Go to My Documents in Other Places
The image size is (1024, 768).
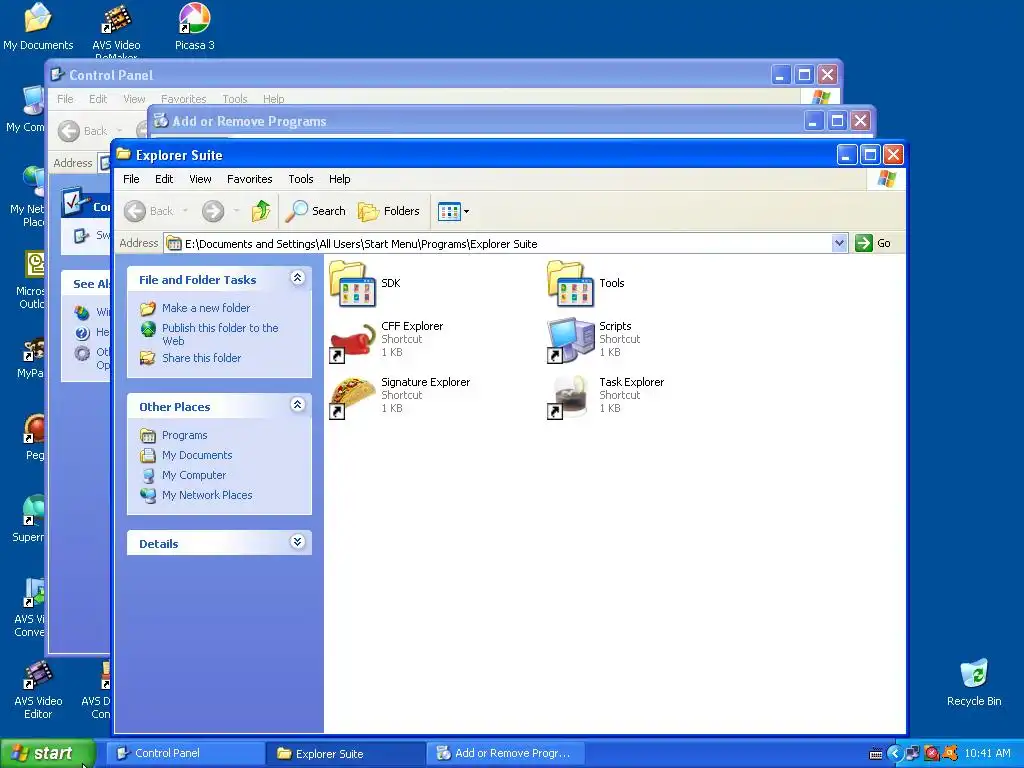197,455
